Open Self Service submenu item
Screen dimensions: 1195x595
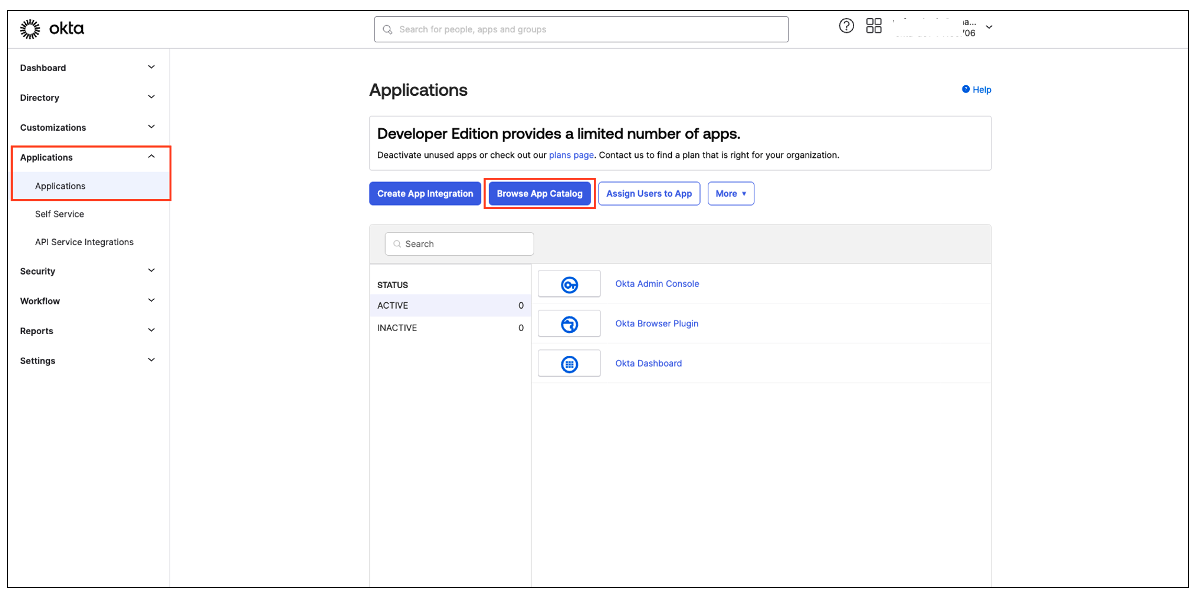(59, 214)
